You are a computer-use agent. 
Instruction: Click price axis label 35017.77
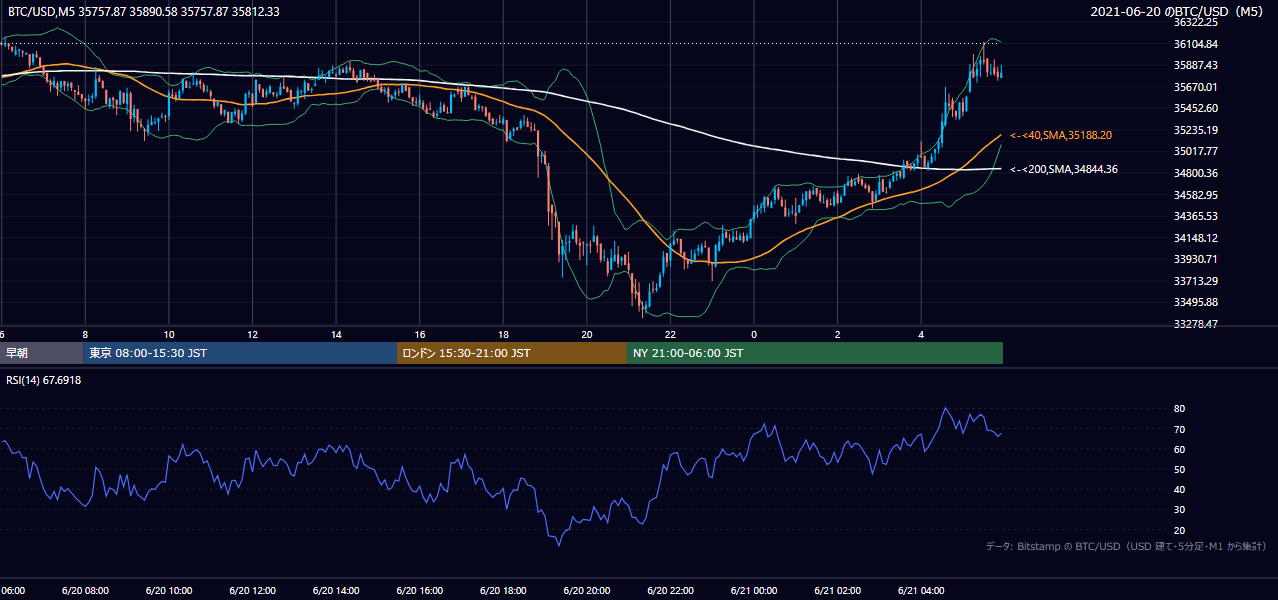[x=1196, y=151]
